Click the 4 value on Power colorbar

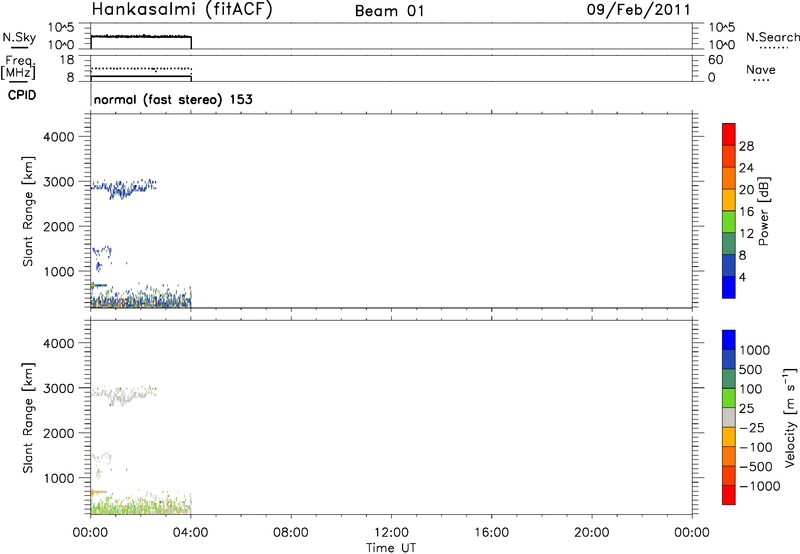[x=743, y=277]
